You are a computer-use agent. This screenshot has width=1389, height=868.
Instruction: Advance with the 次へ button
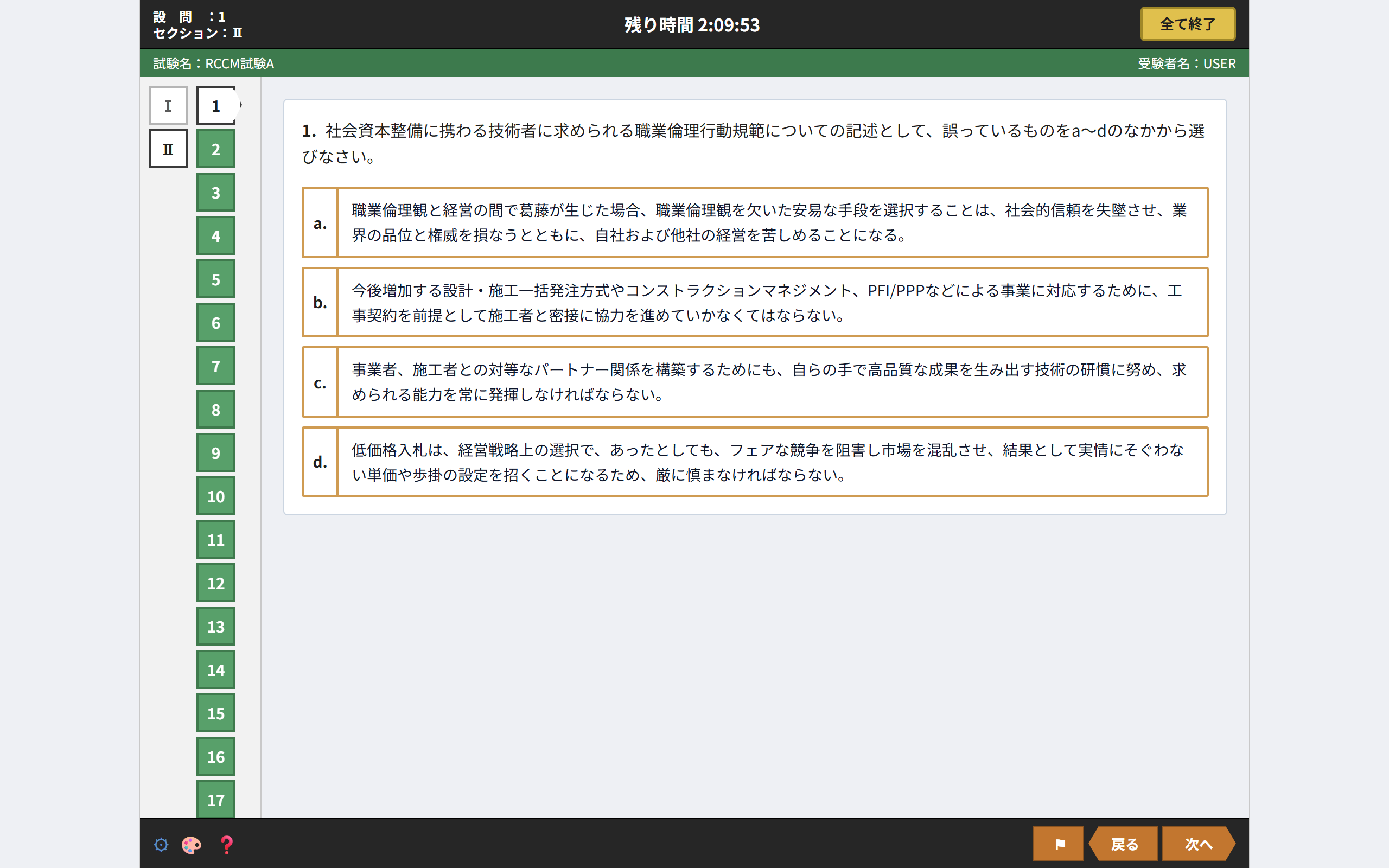pyautogui.click(x=1199, y=844)
